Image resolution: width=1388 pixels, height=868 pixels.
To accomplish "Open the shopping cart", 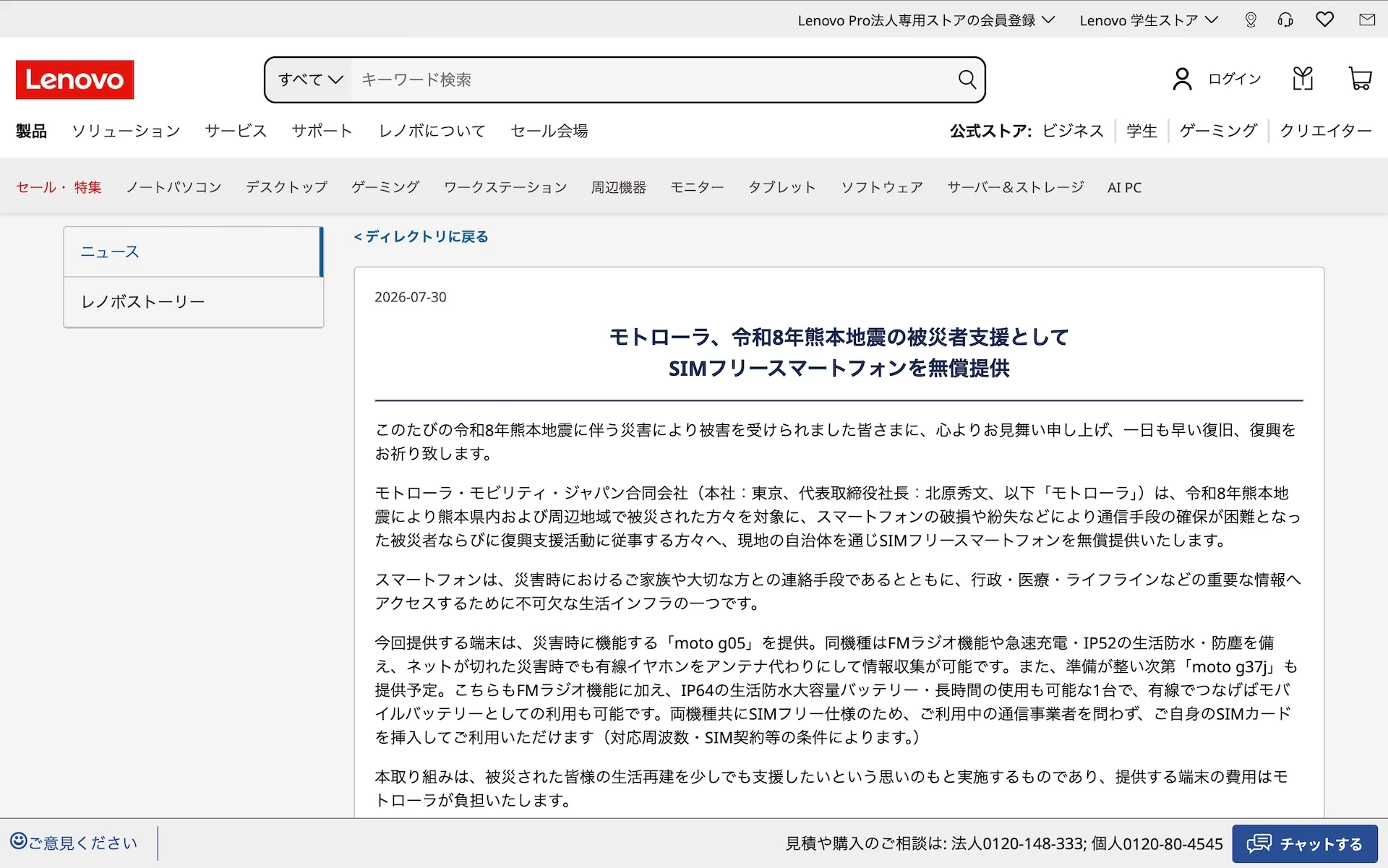I will (1360, 79).
